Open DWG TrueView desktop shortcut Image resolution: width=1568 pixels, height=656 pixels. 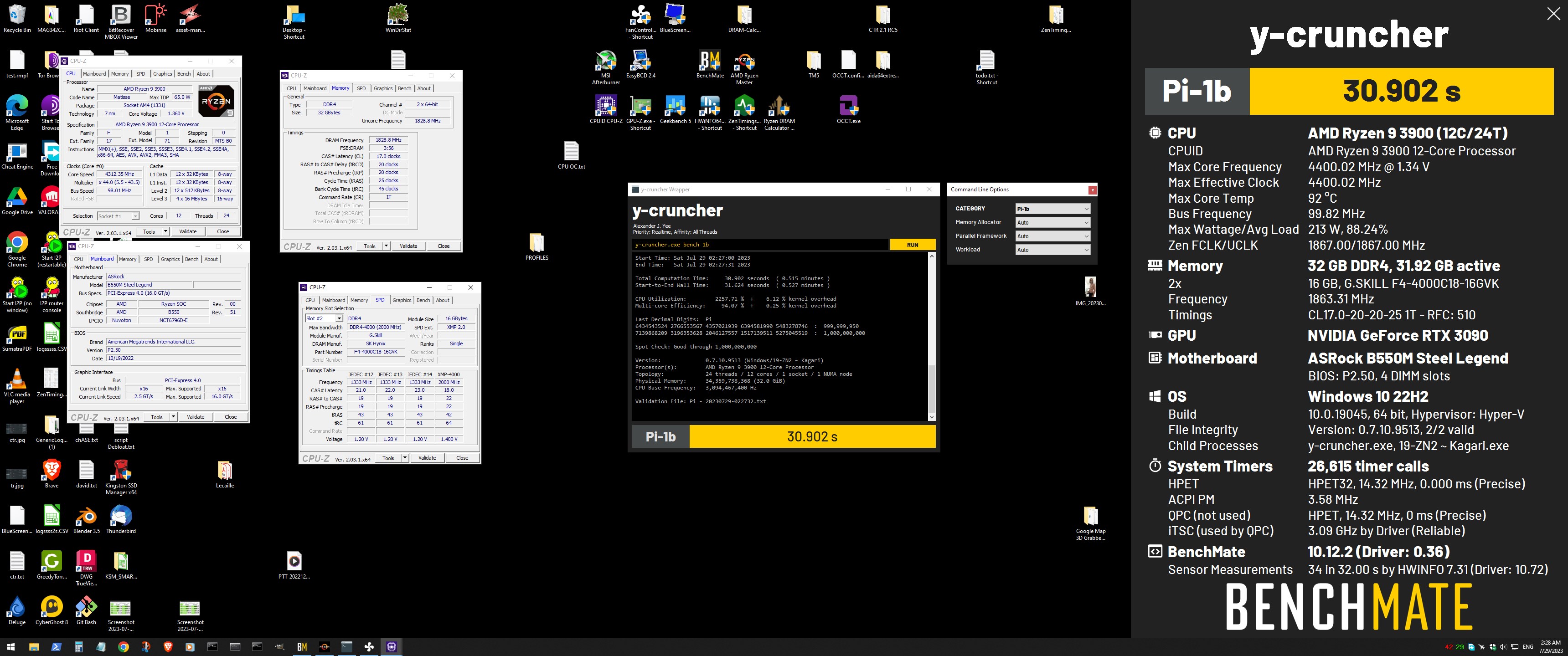click(x=86, y=569)
